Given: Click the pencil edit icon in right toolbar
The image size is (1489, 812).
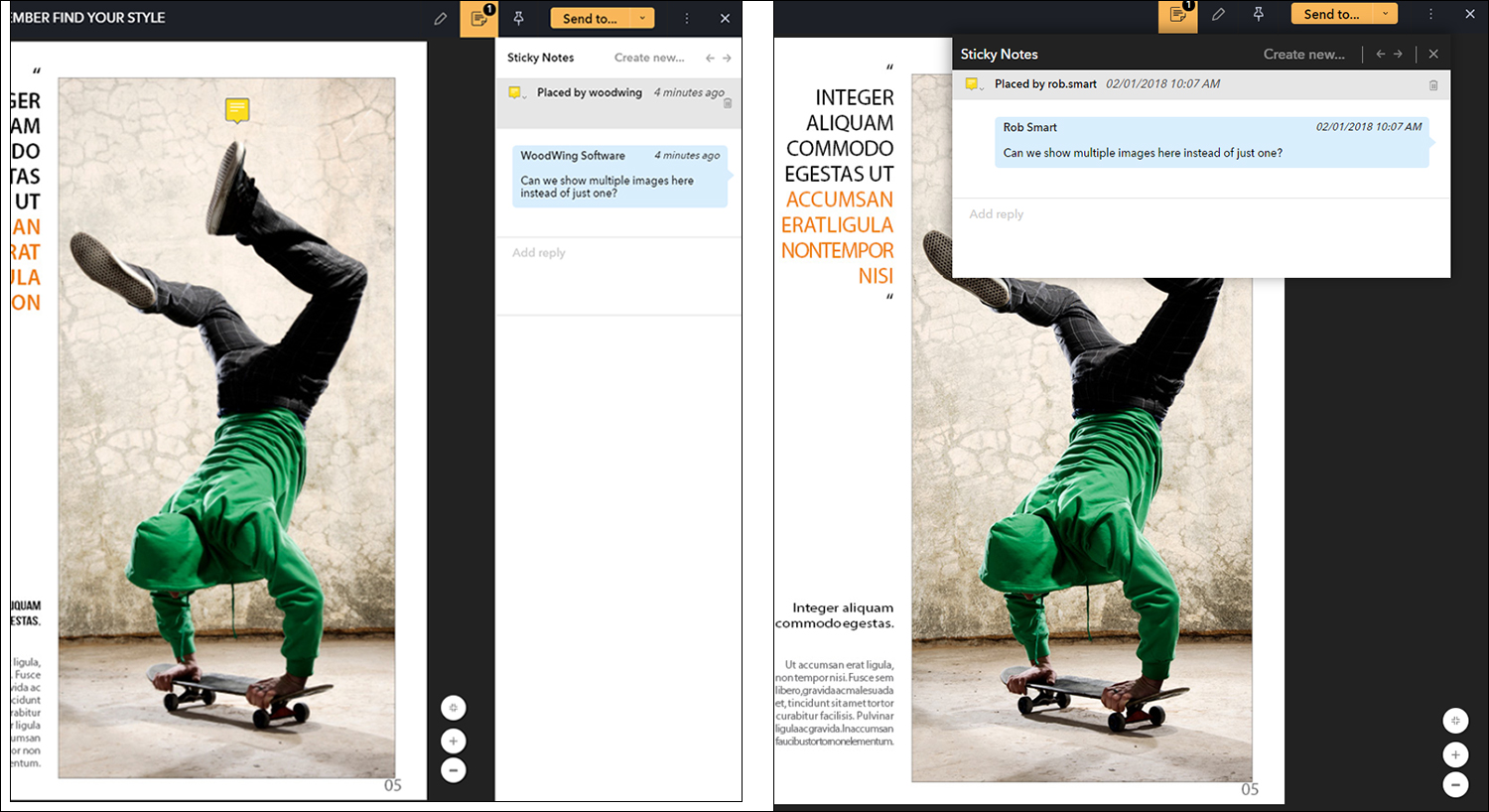Looking at the screenshot, I should 1218,15.
